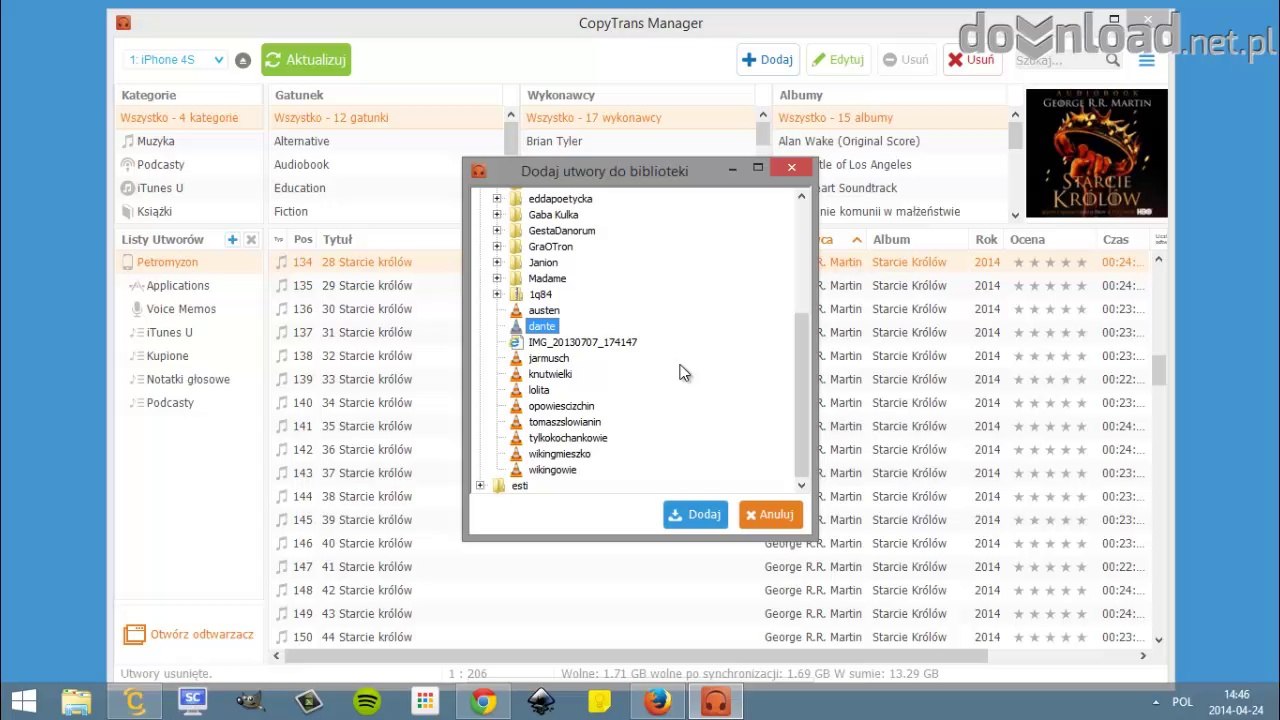Add a new playlist with the plus icon
The image size is (1280, 720).
click(x=232, y=240)
